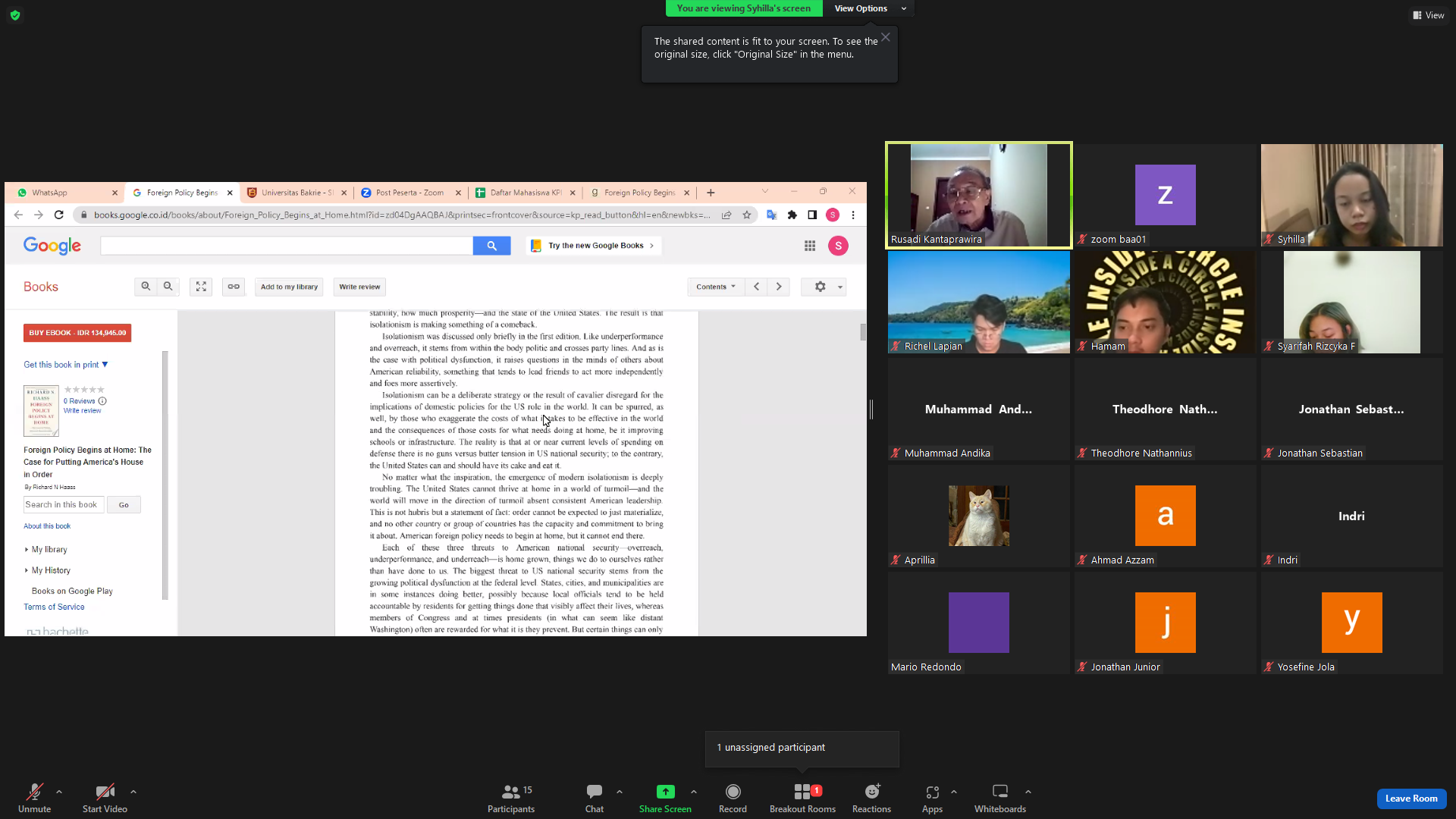
Task: Expand chat options arrow
Action: pos(620,792)
